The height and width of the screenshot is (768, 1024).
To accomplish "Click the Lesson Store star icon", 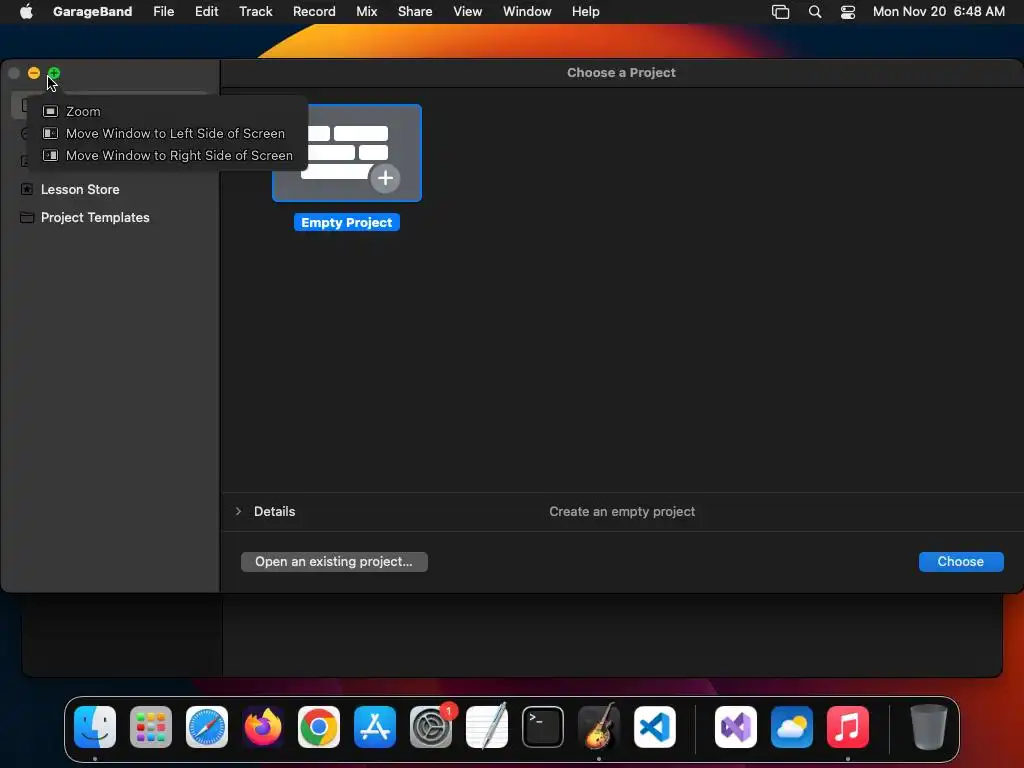I will 27,189.
